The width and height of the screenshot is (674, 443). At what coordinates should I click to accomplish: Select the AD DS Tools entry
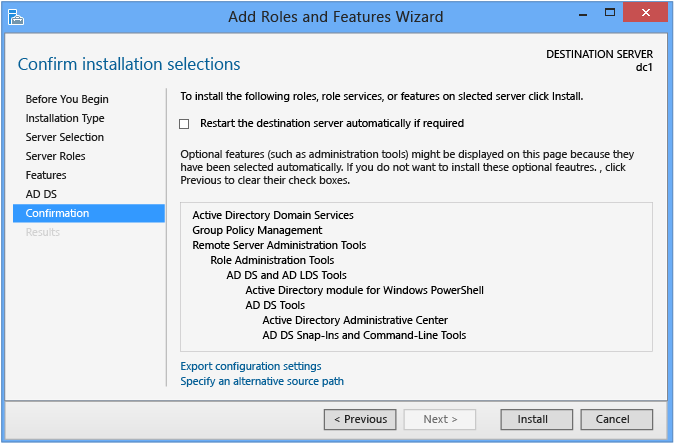click(x=275, y=305)
